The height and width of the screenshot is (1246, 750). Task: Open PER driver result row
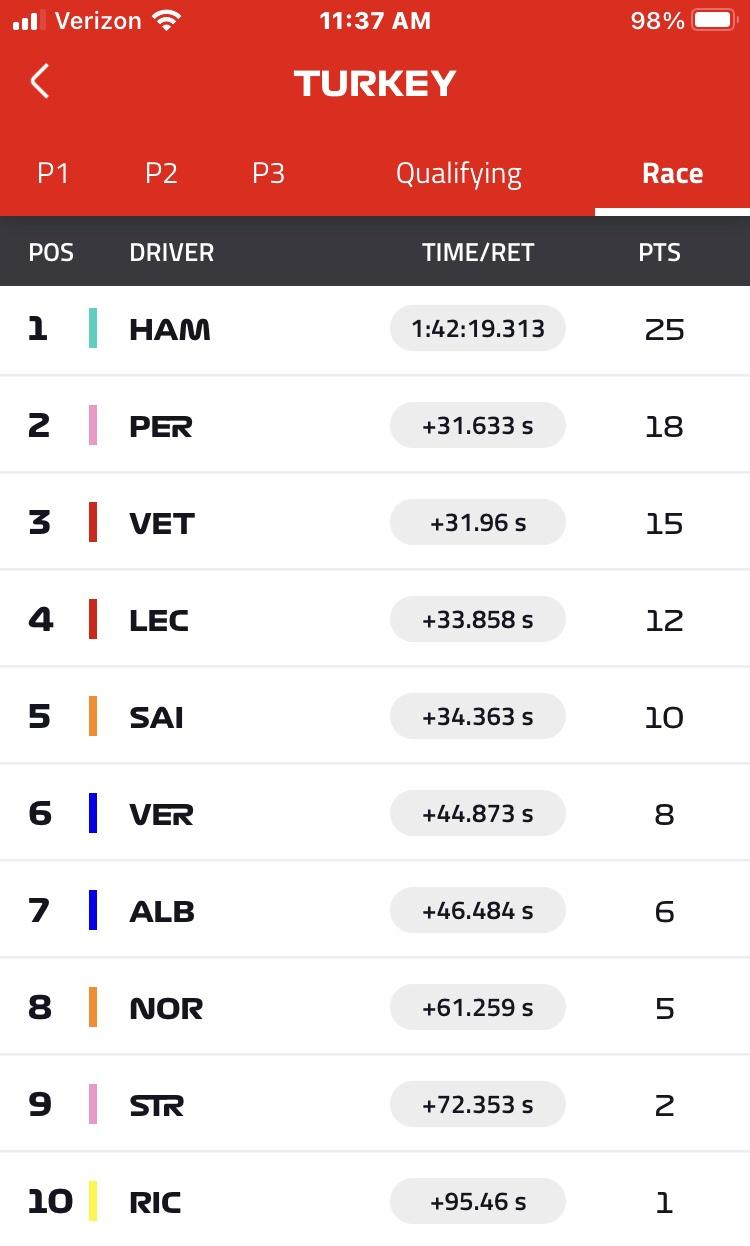(375, 426)
